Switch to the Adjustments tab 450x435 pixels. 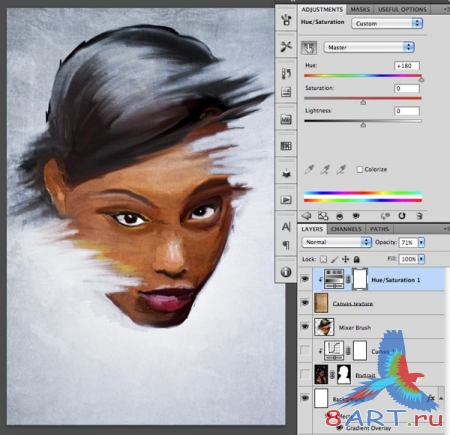[322, 9]
